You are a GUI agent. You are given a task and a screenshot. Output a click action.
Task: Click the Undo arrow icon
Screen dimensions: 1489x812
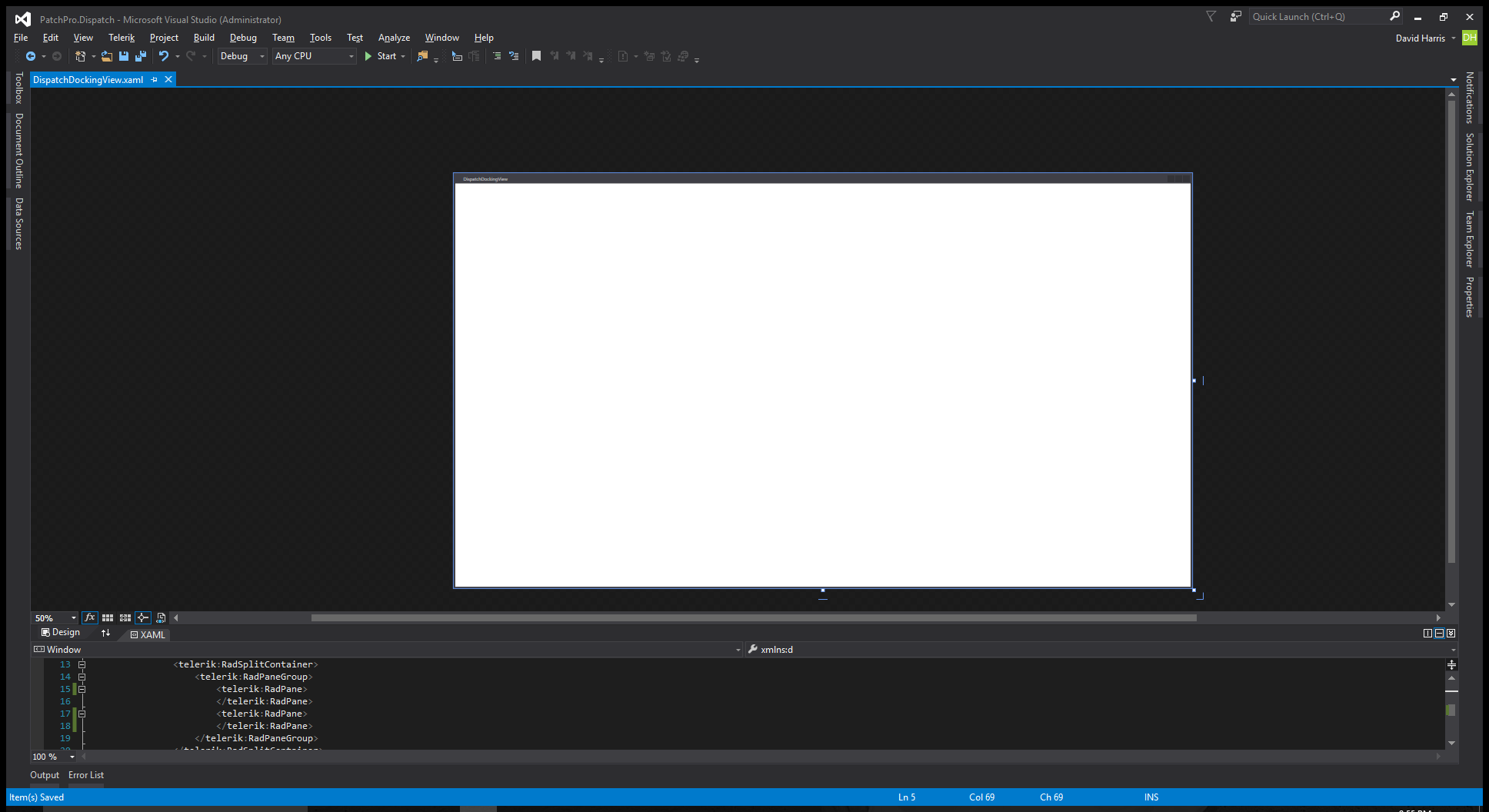pos(164,56)
